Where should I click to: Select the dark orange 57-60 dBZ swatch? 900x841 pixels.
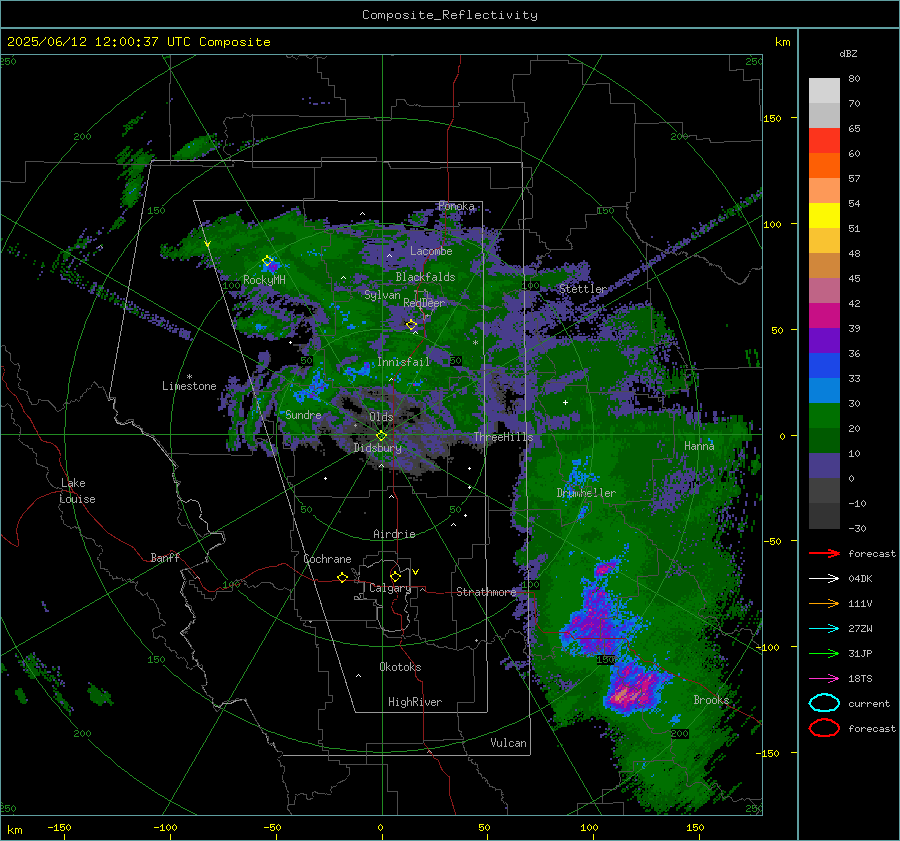tap(824, 165)
